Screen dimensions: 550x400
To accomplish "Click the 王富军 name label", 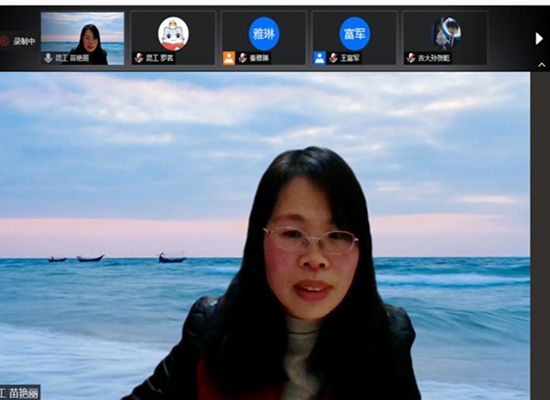I will click(x=350, y=58).
